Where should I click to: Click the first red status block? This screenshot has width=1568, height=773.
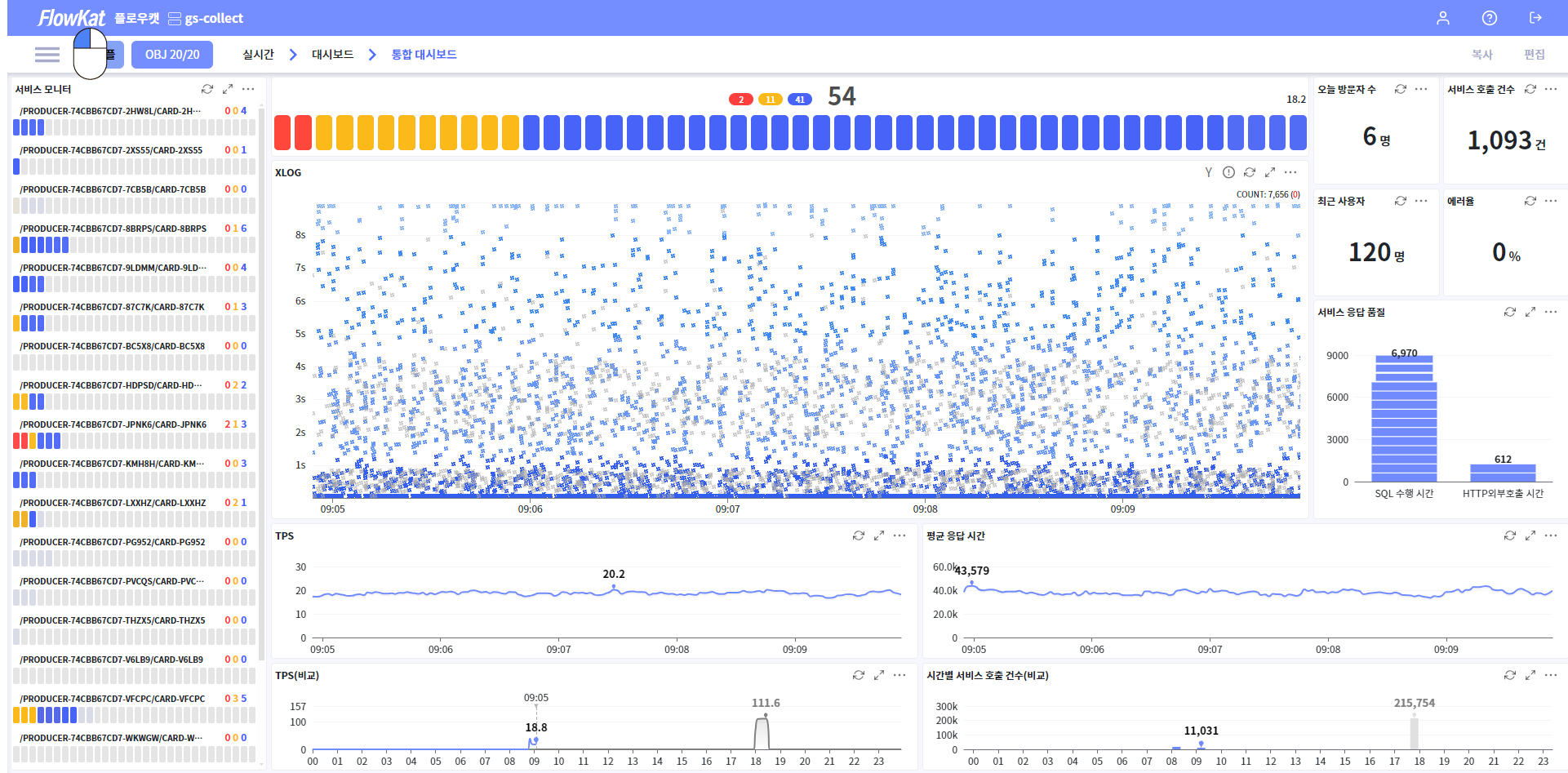[x=282, y=132]
